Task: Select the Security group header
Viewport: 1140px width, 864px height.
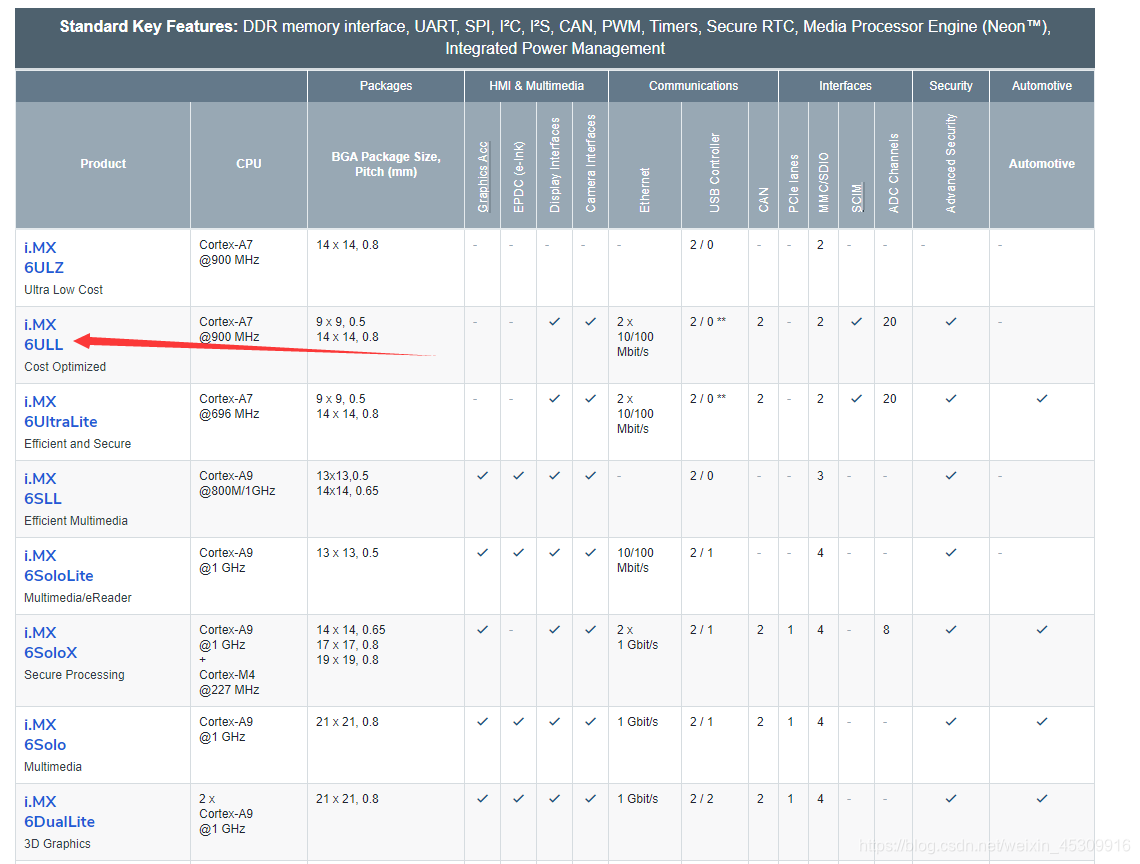Action: click(951, 86)
